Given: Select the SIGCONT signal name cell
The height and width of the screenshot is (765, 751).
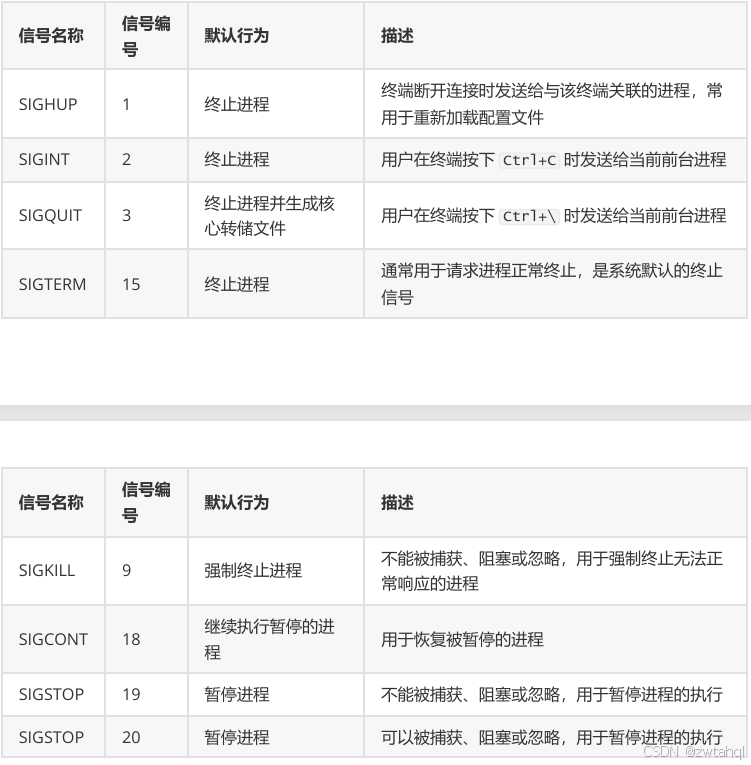Looking at the screenshot, I should tap(53, 639).
